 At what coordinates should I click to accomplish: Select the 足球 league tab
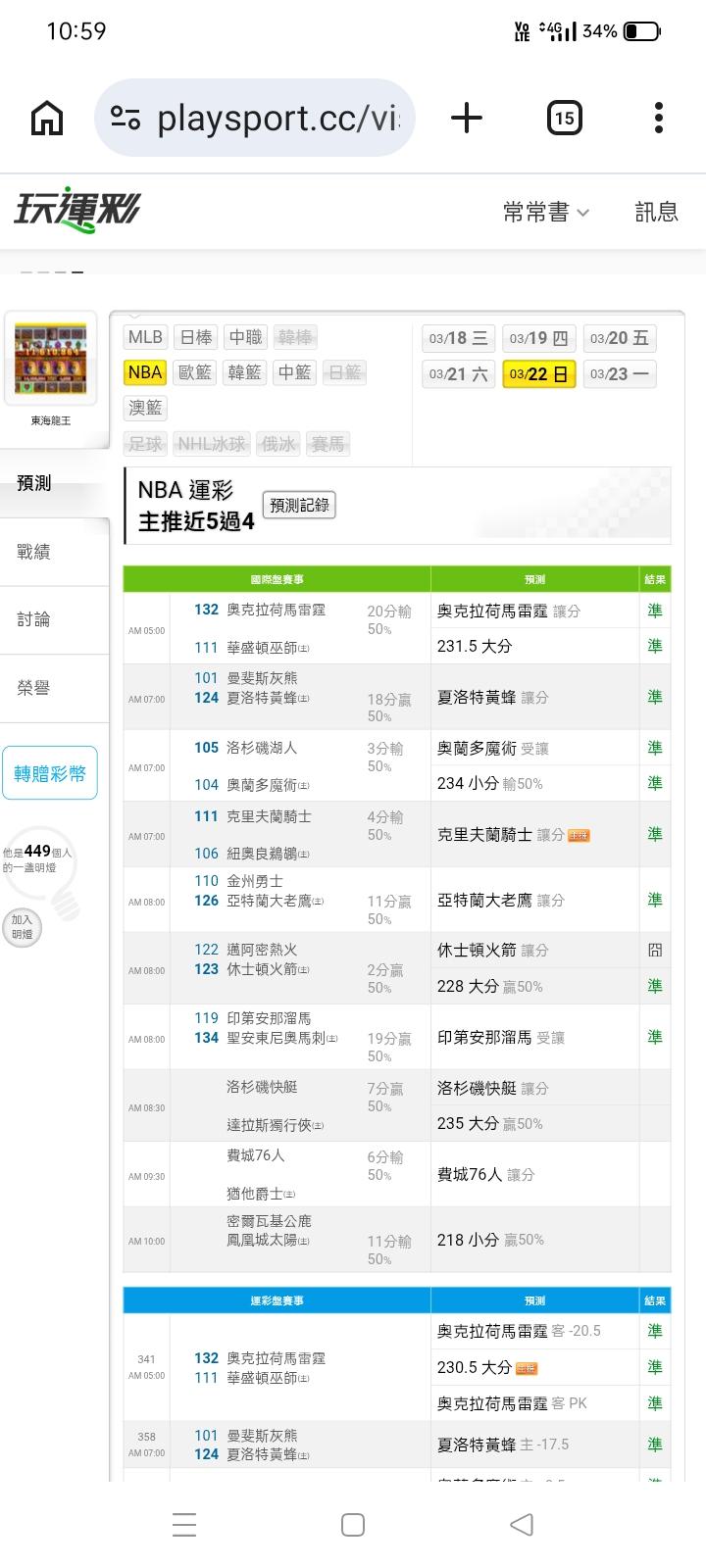145,444
